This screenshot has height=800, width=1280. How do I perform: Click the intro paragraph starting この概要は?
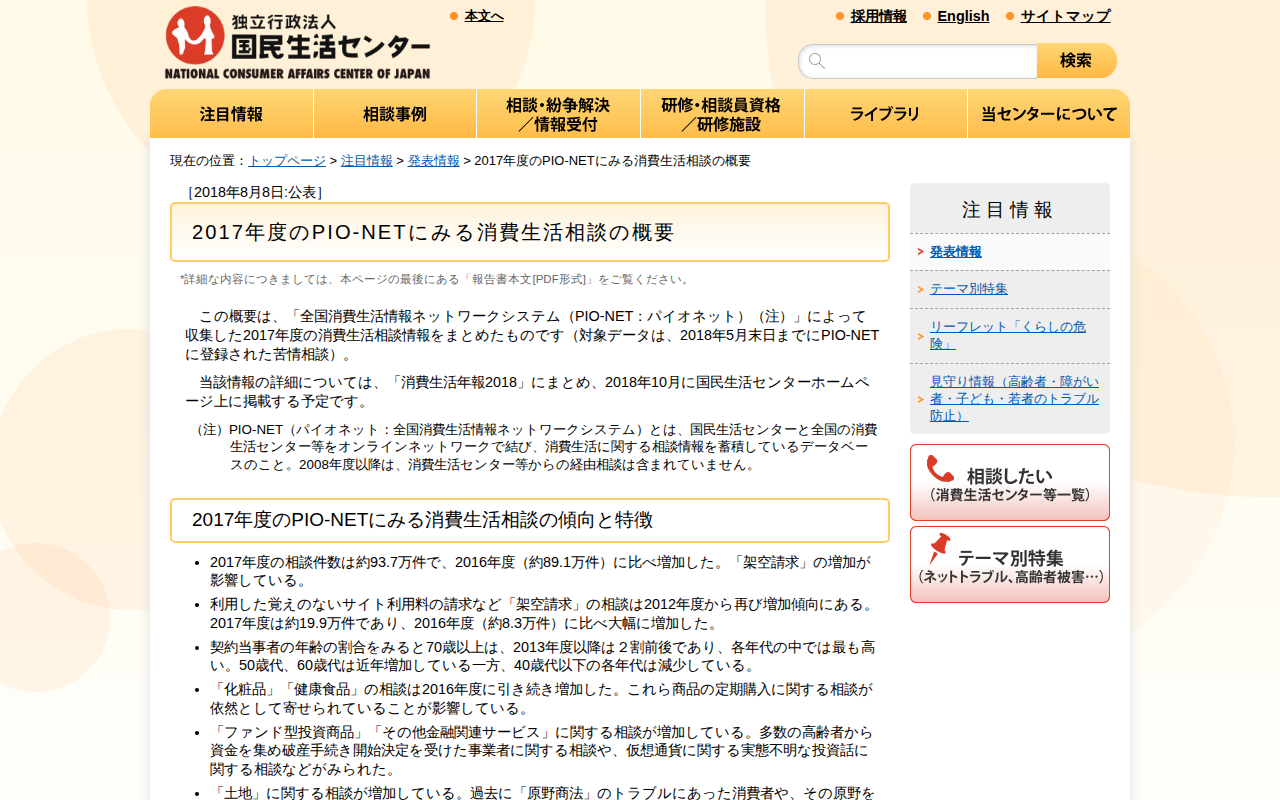532,335
